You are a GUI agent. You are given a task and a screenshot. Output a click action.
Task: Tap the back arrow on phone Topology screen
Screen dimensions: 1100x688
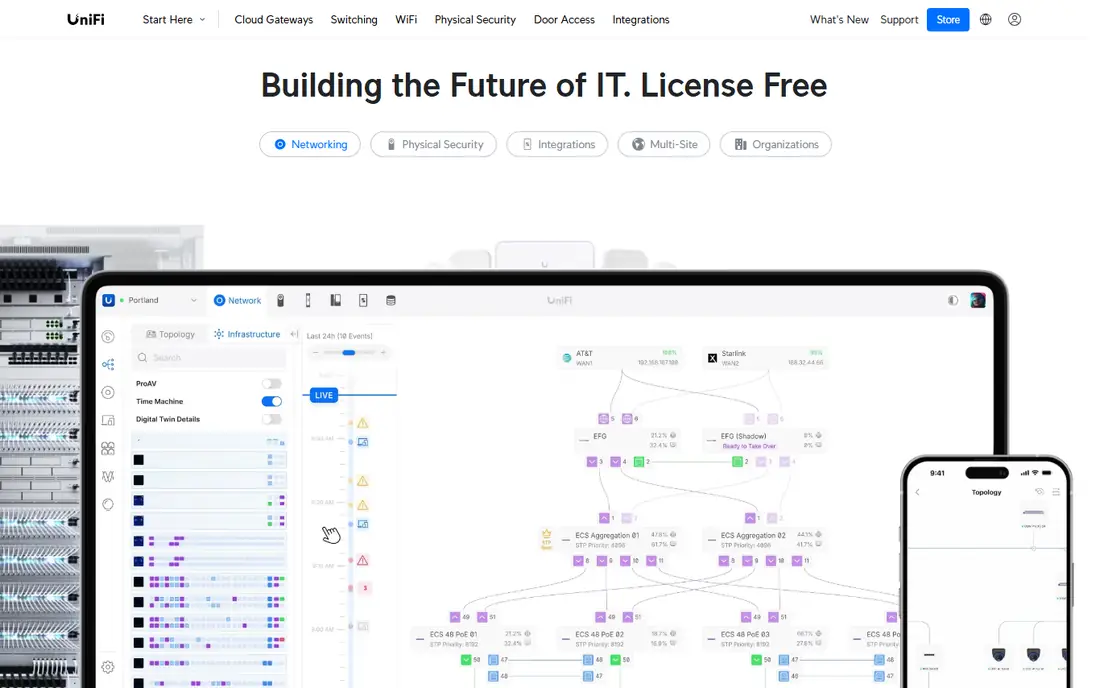(917, 492)
